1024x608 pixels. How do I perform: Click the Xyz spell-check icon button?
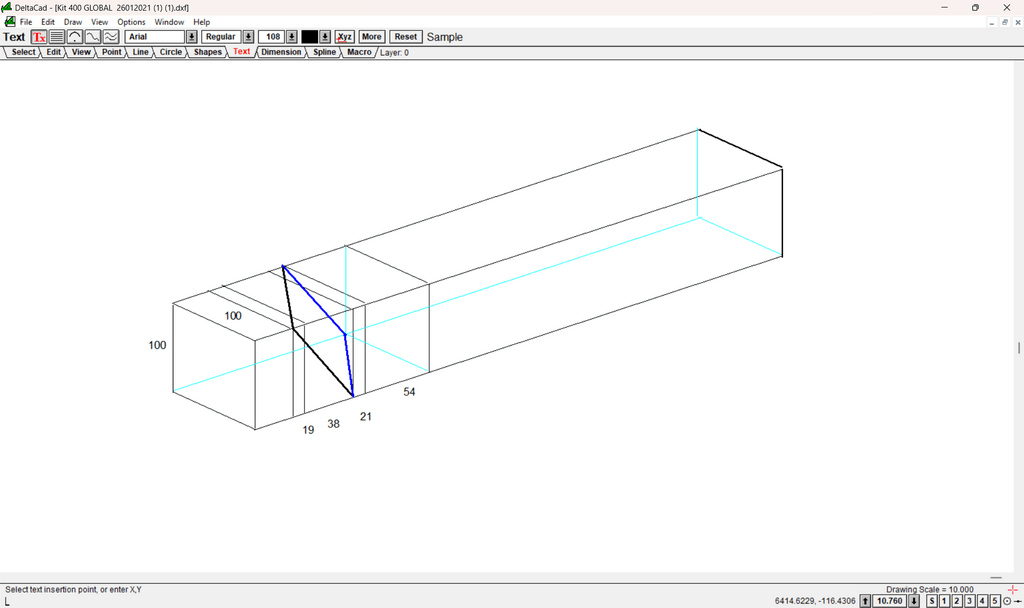(344, 37)
